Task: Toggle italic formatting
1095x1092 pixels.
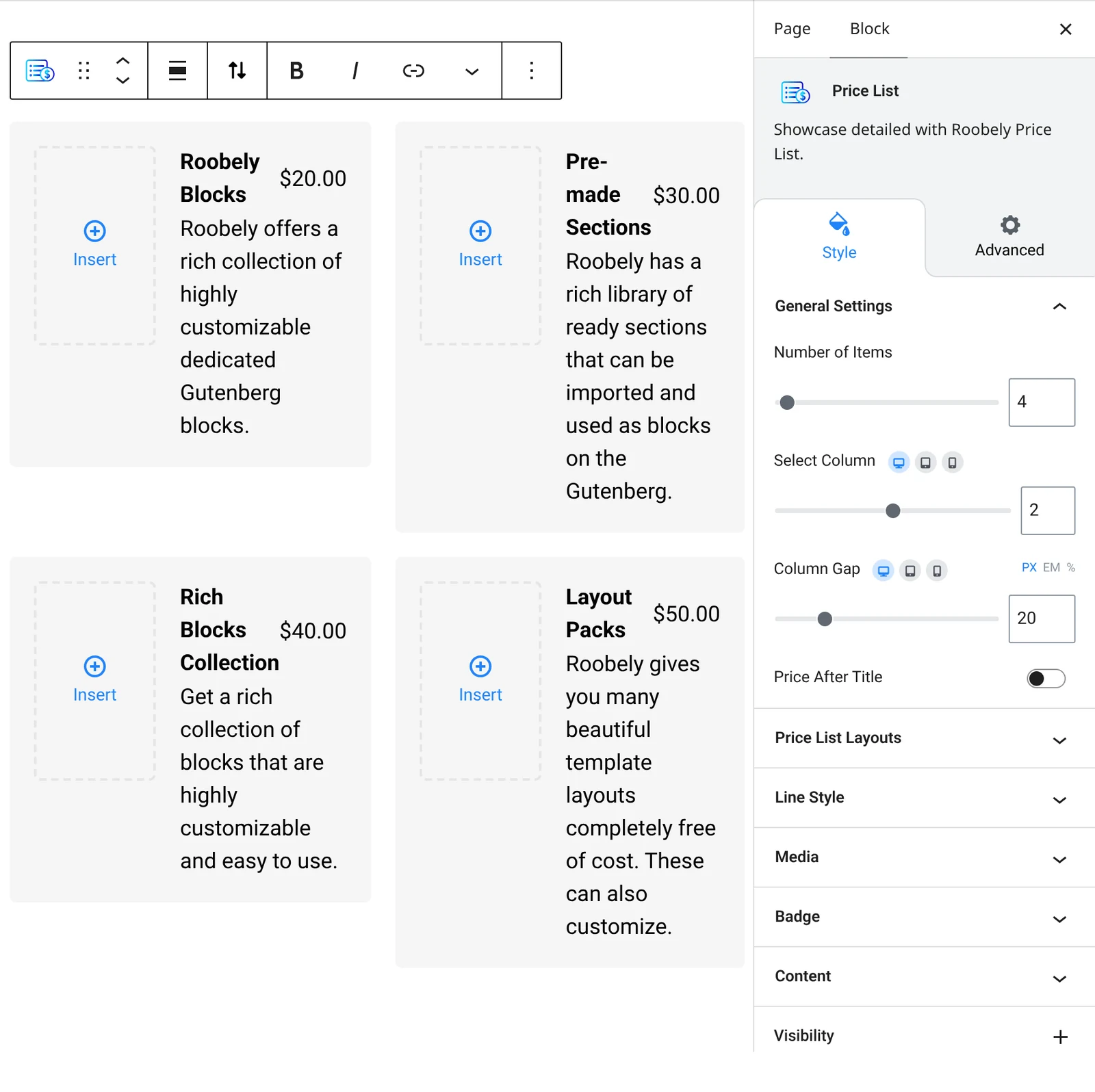Action: point(355,70)
